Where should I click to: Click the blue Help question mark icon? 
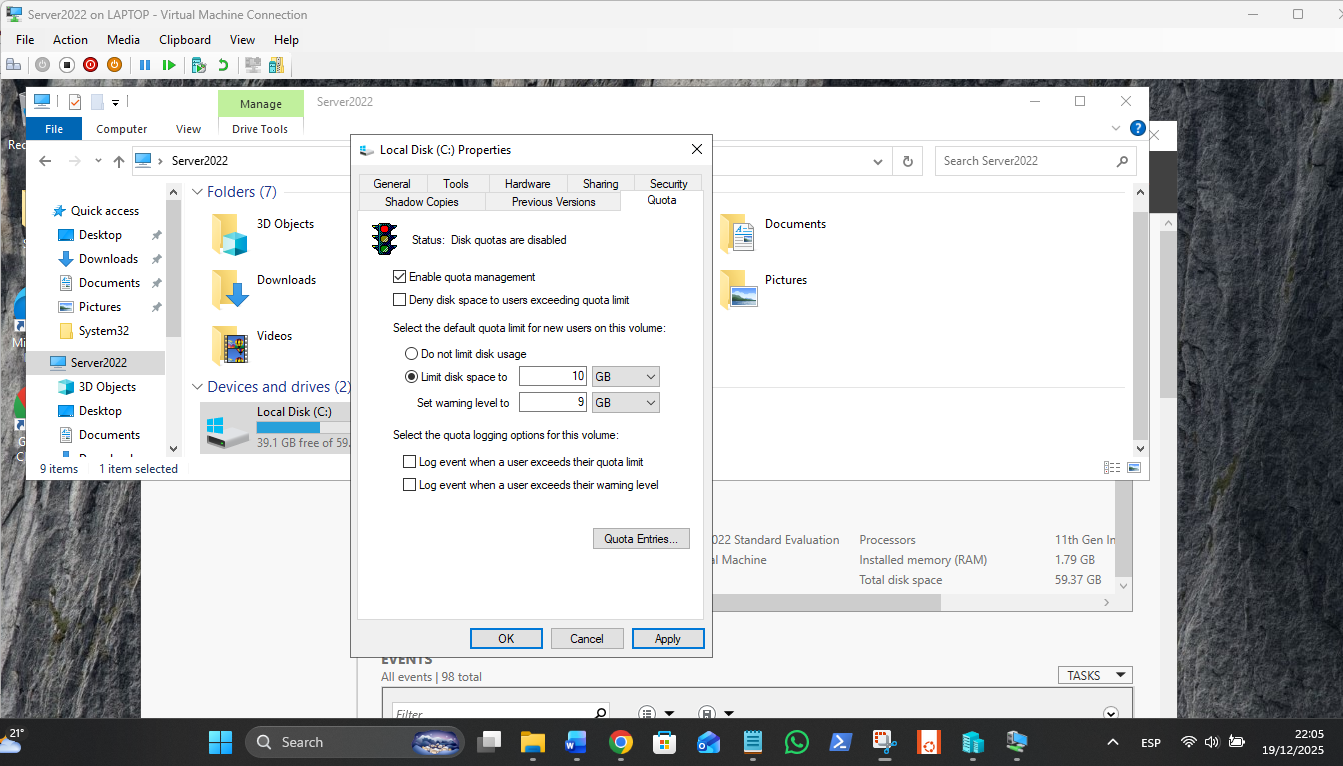(1137, 129)
